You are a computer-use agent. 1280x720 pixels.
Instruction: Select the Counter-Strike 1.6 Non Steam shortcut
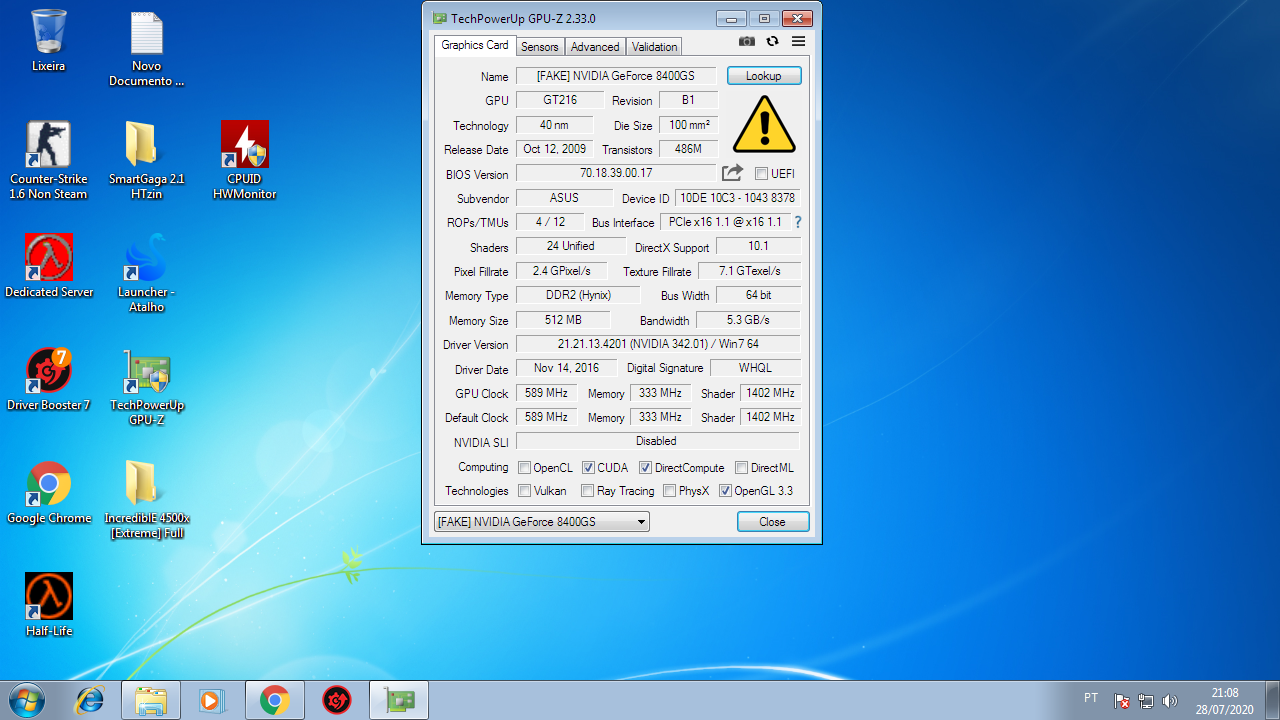click(49, 160)
